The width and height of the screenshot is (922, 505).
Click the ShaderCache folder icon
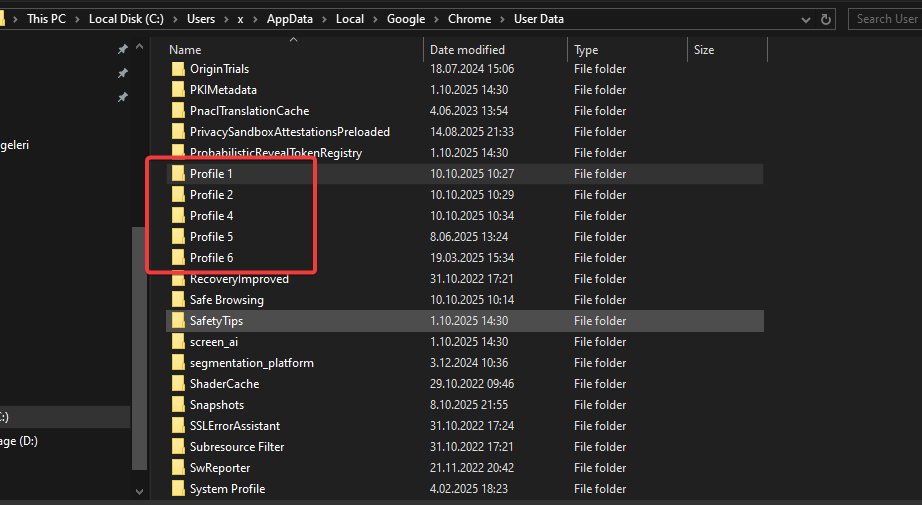click(x=179, y=384)
